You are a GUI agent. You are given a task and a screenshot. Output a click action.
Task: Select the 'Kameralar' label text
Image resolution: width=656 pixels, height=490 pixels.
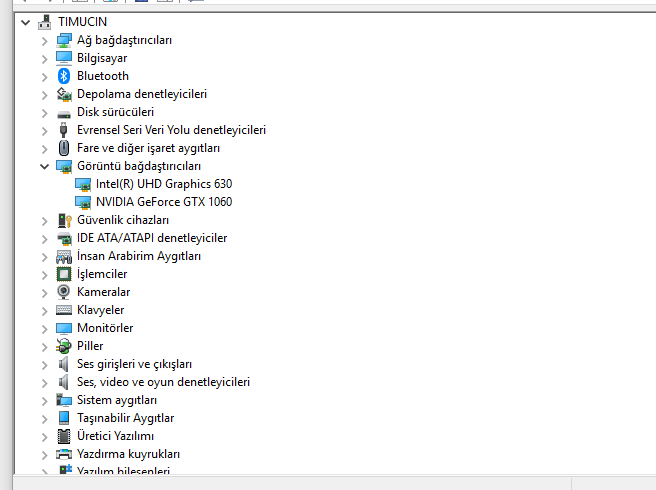coord(104,292)
